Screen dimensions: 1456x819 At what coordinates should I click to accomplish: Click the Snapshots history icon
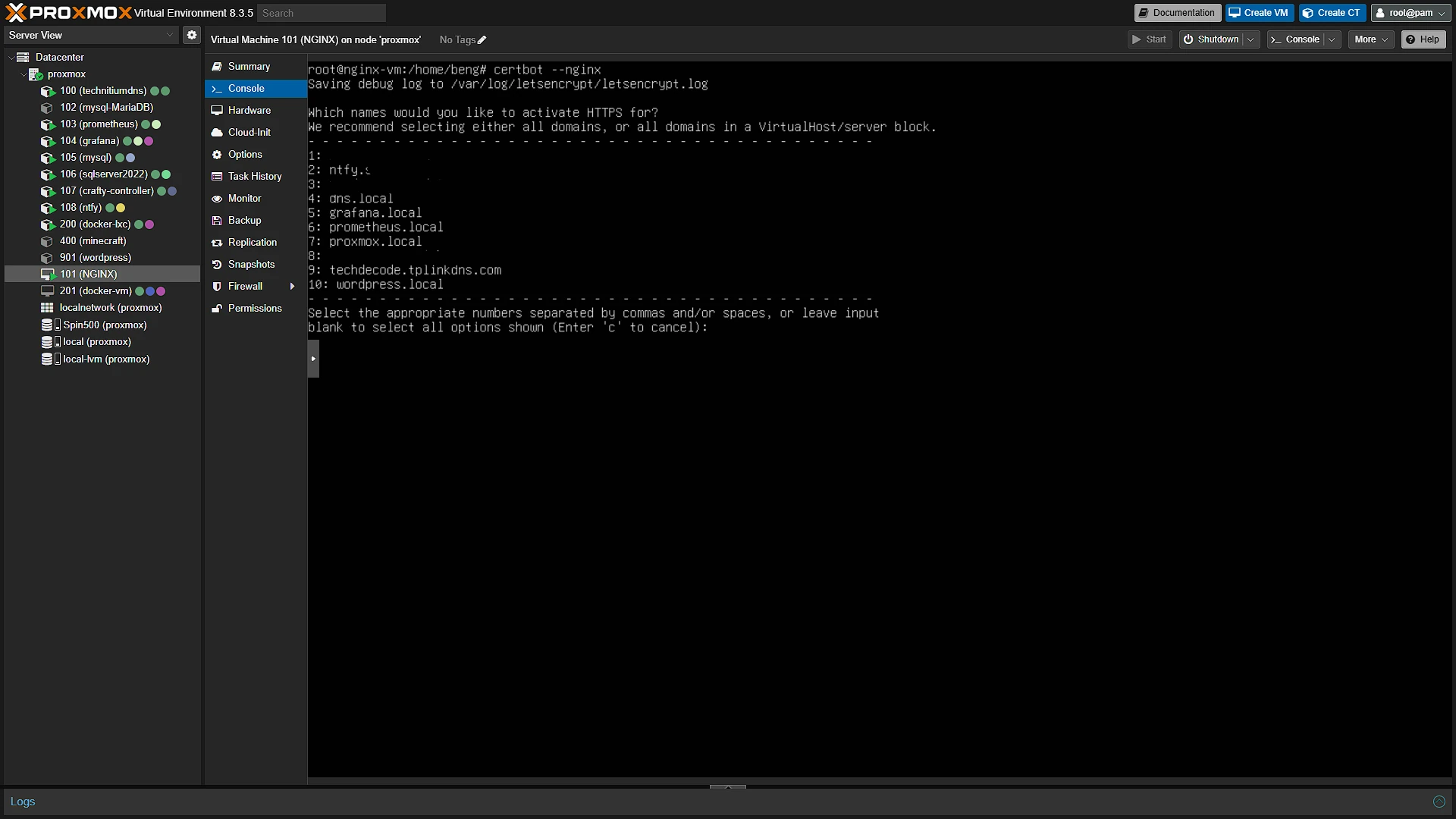pos(217,265)
